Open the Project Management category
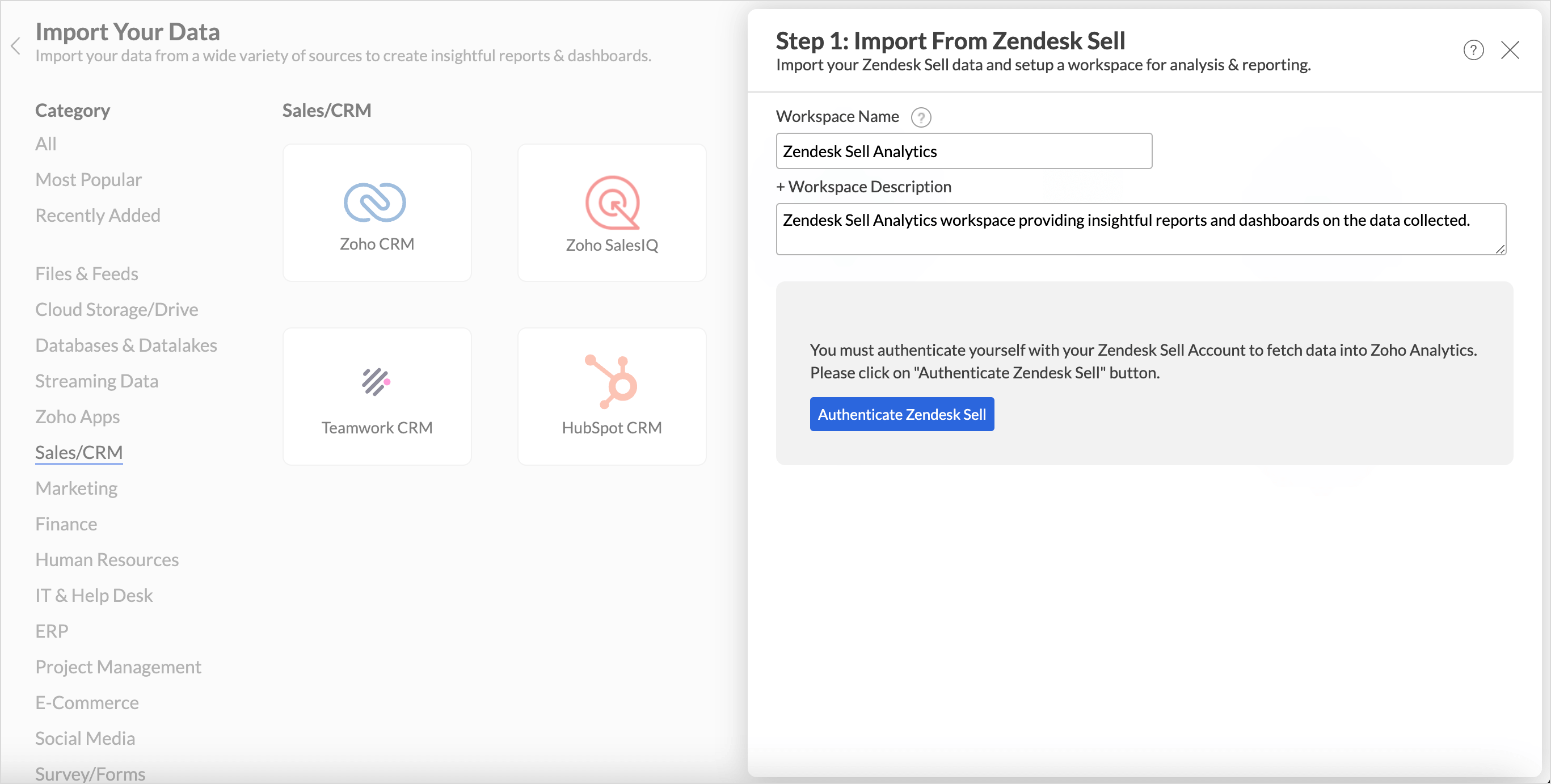 click(x=118, y=667)
